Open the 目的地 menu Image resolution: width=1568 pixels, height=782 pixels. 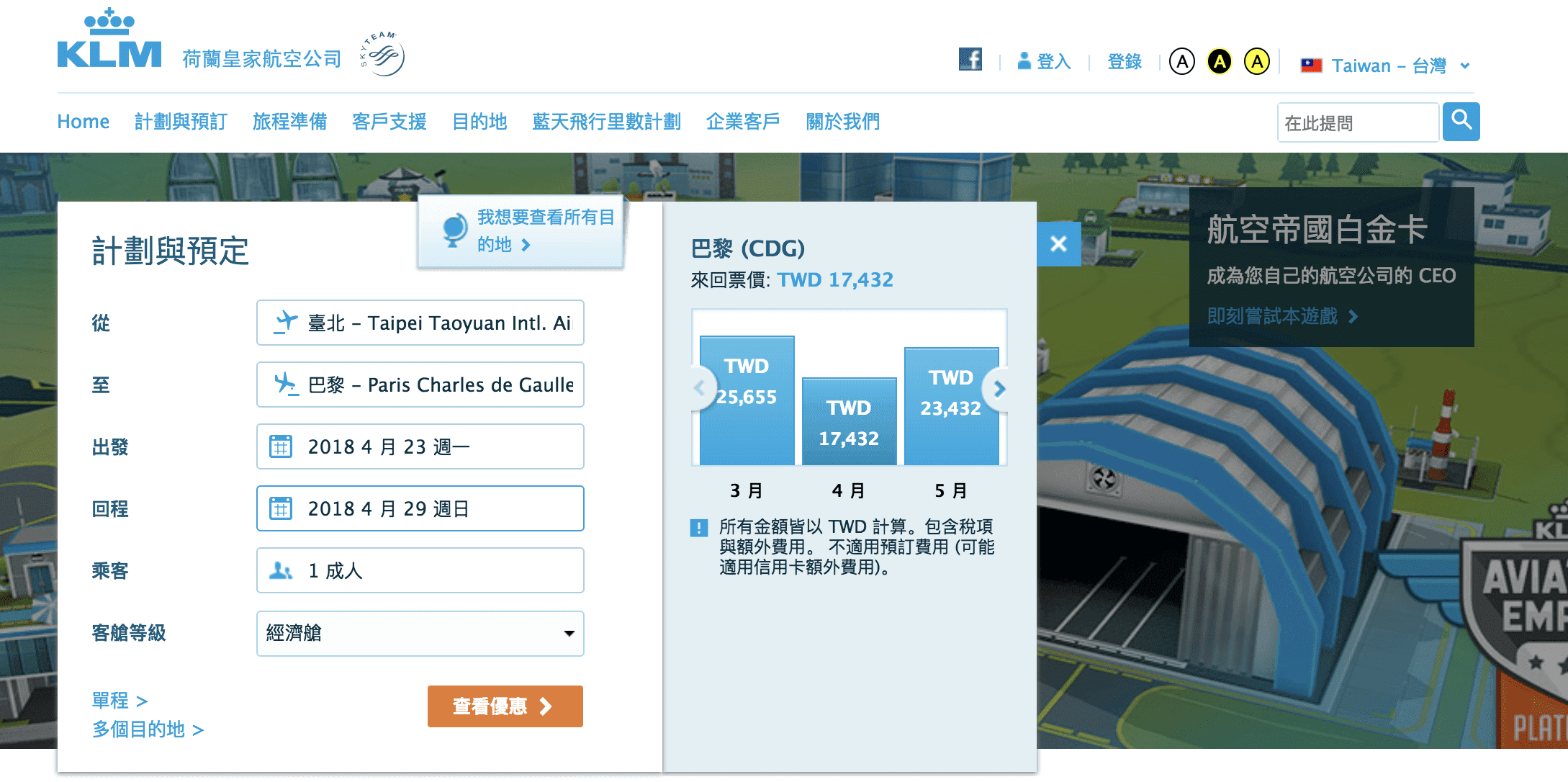(x=479, y=122)
